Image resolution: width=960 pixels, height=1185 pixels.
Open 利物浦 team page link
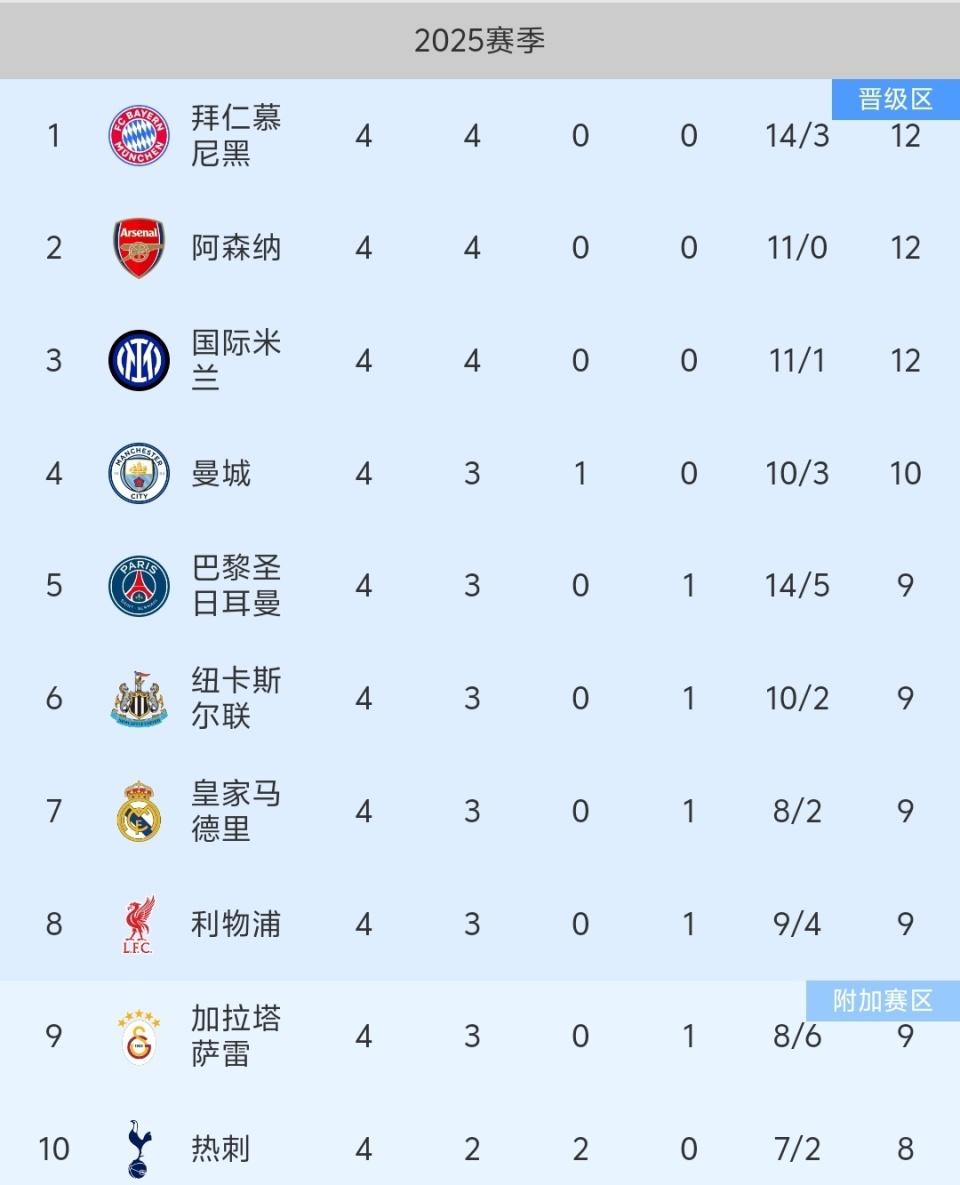236,924
